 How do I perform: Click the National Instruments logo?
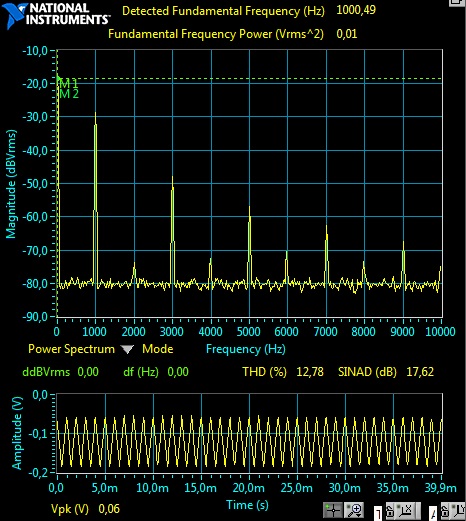click(55, 15)
